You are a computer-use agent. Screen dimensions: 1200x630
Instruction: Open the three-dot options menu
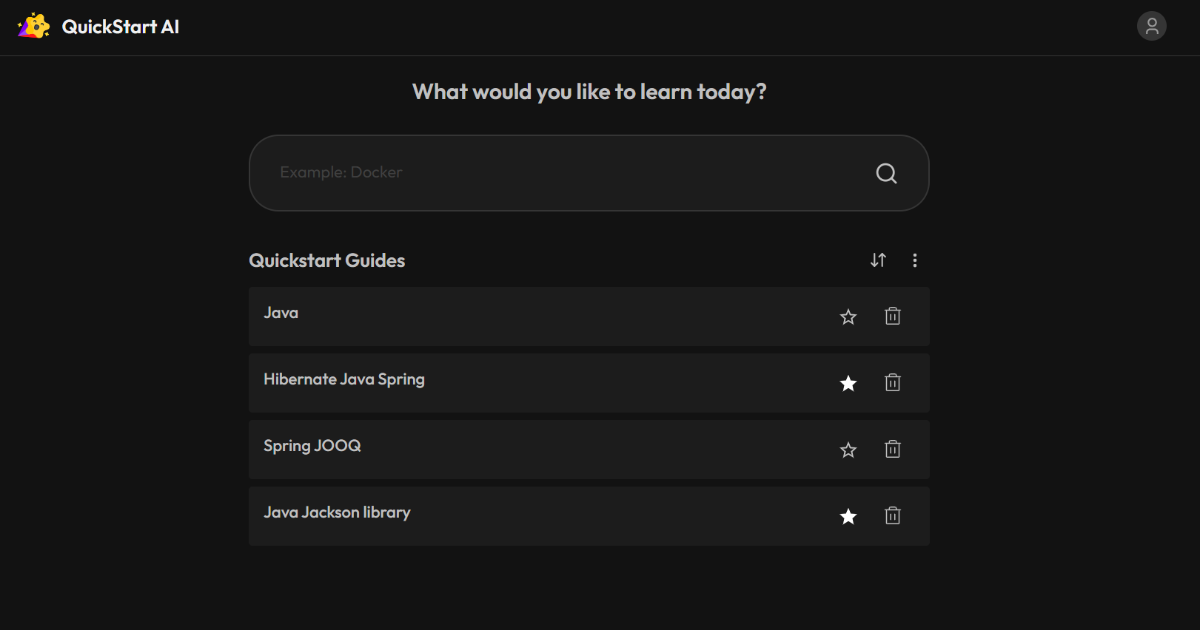pos(915,260)
